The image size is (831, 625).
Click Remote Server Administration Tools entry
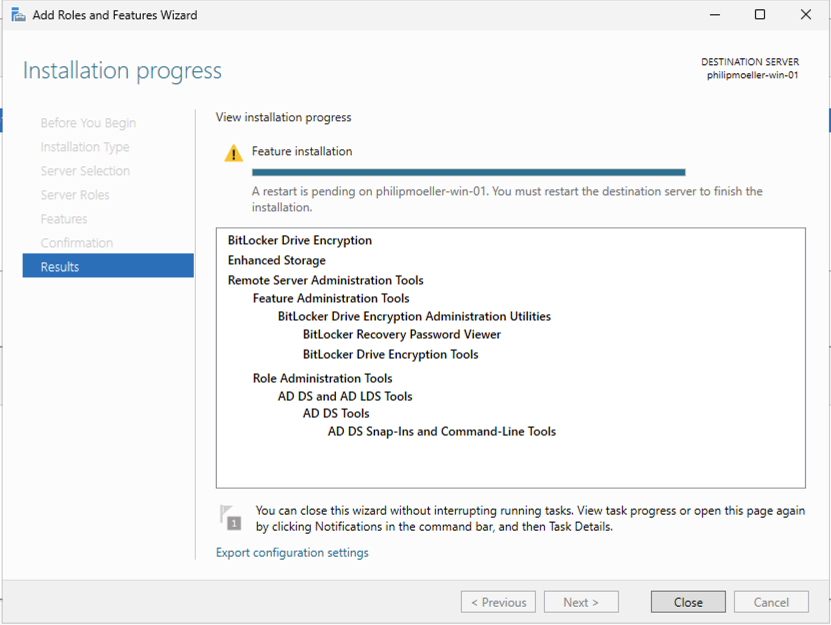[325, 280]
